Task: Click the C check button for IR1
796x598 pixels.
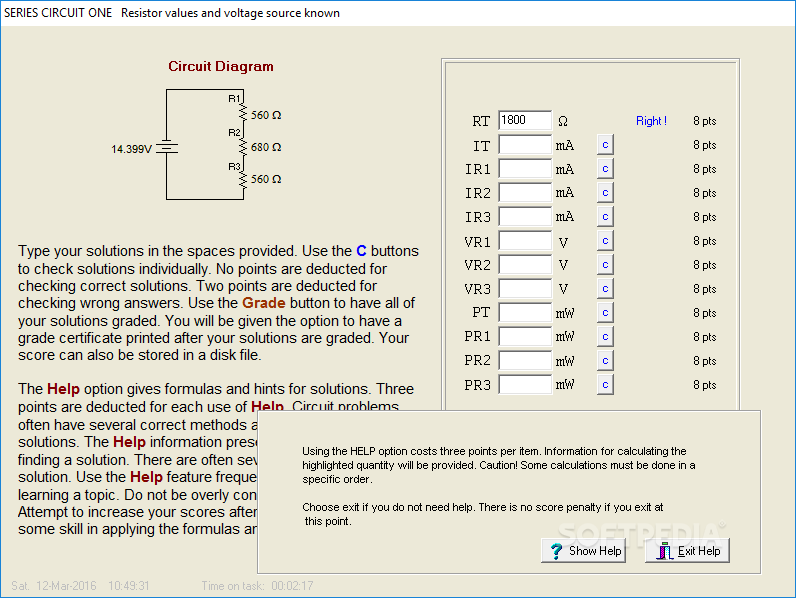Action: (x=605, y=169)
